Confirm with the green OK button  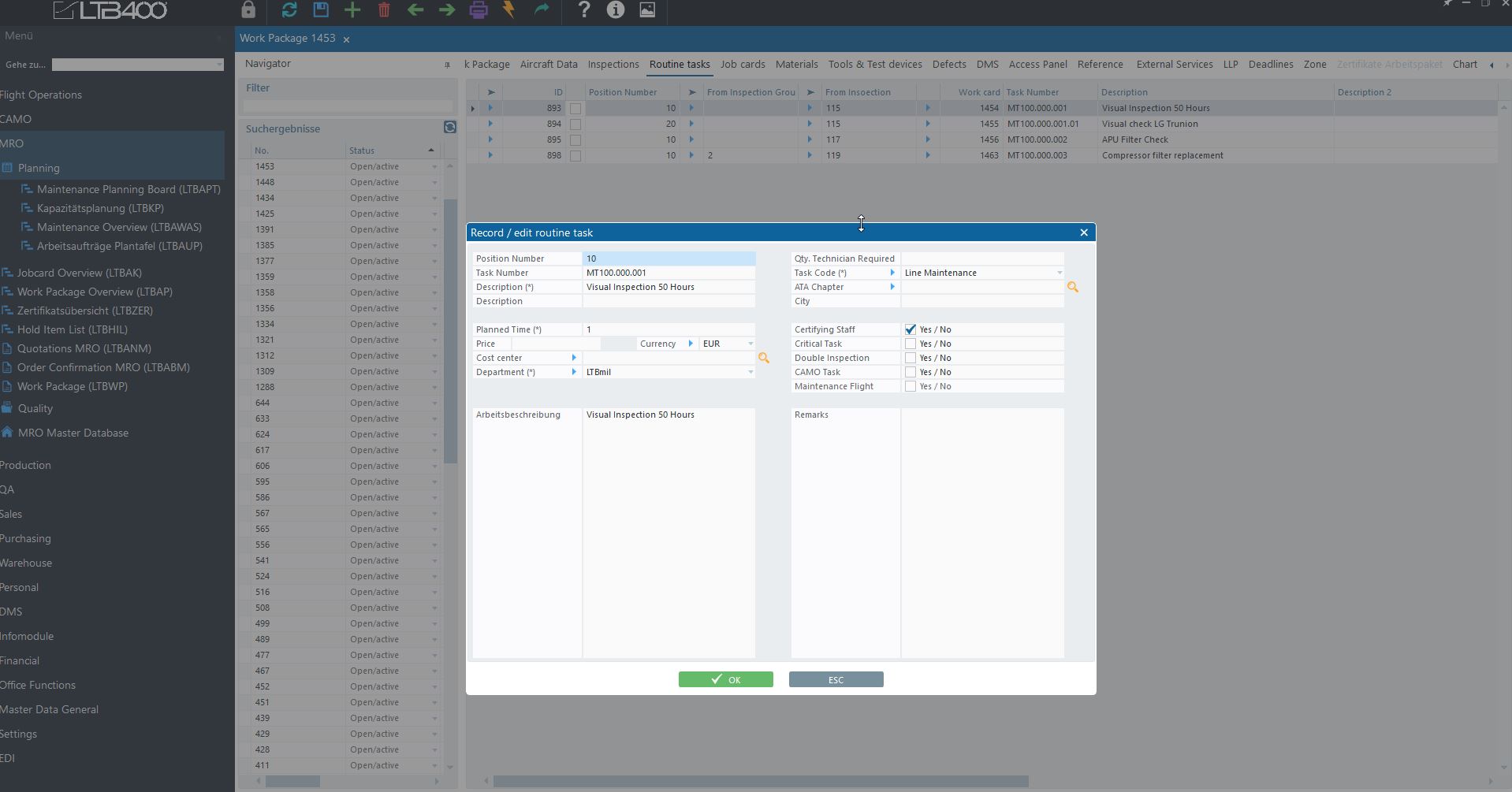coord(725,680)
